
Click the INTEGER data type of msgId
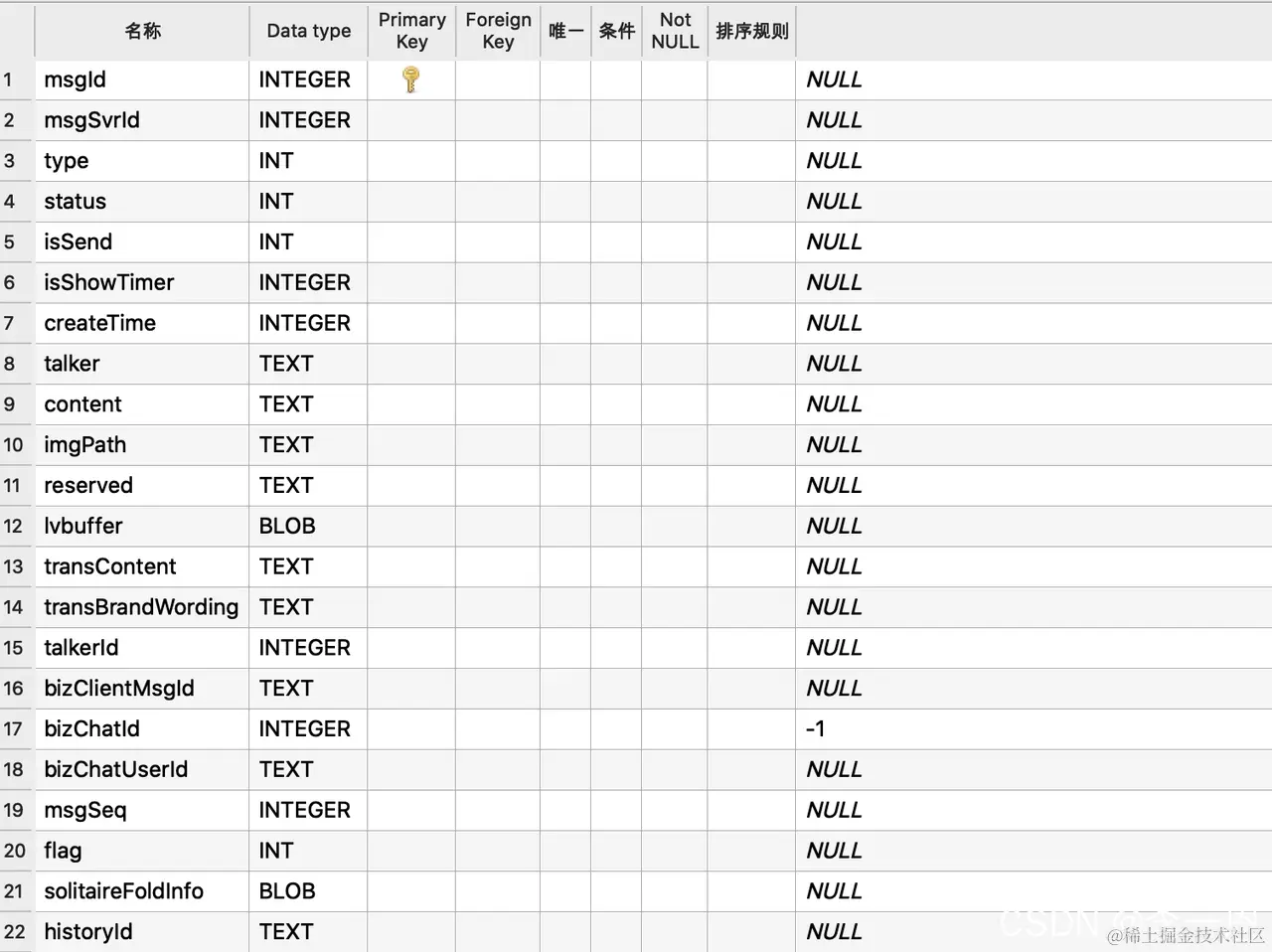click(304, 79)
